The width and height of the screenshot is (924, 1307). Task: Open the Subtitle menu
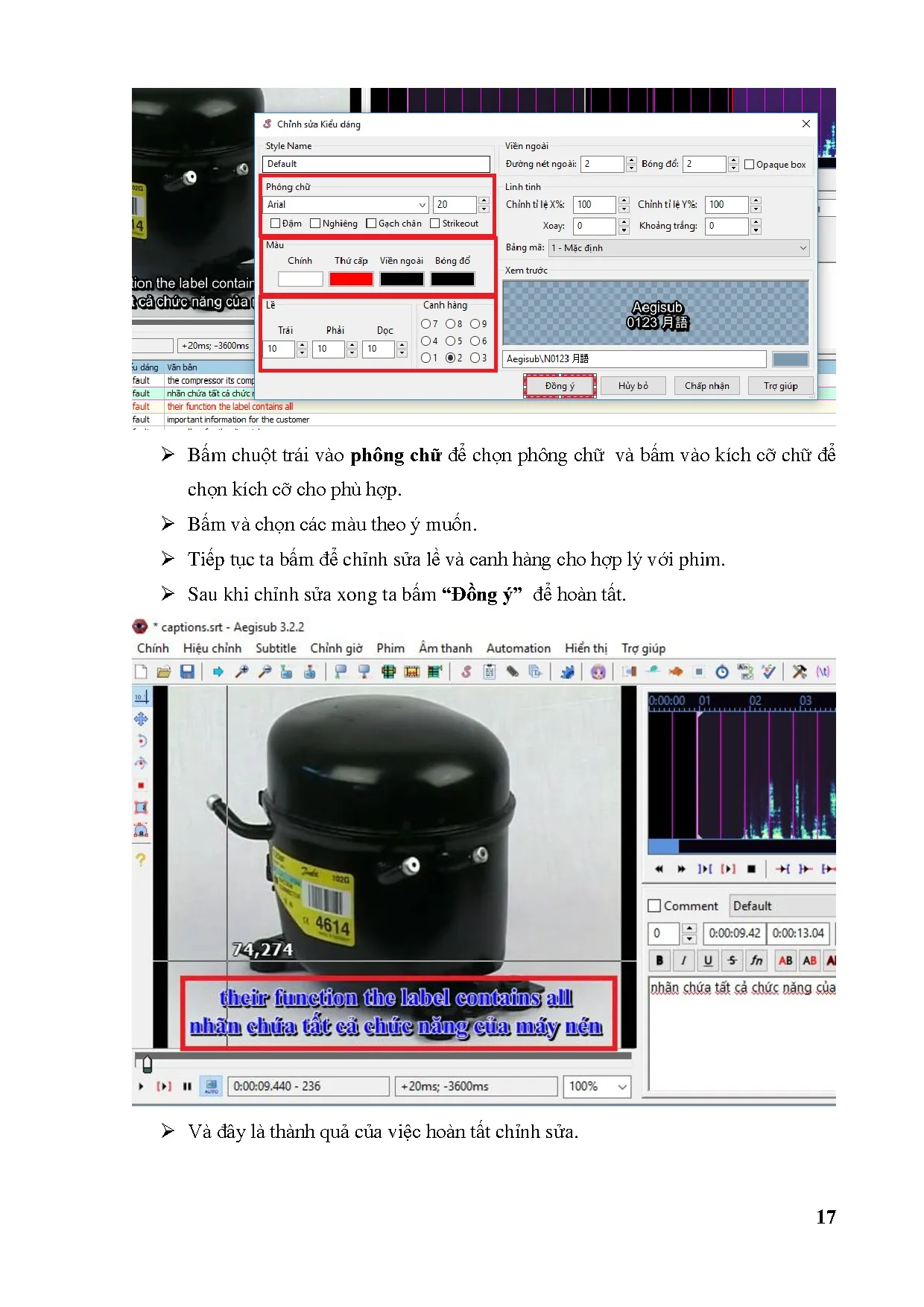click(x=276, y=648)
